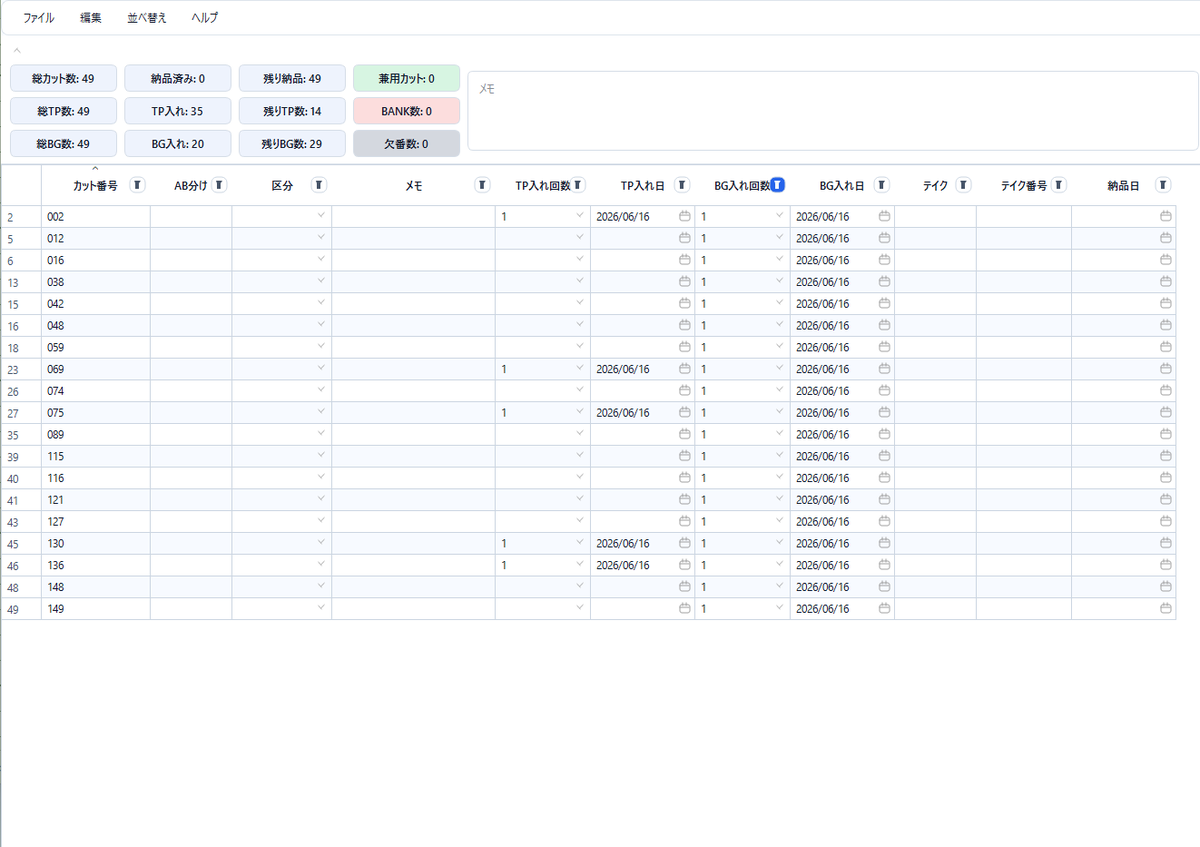The height and width of the screenshot is (847, 1200).
Task: Expand TP入れ回数 dropdown for cut 002
Action: click(579, 215)
